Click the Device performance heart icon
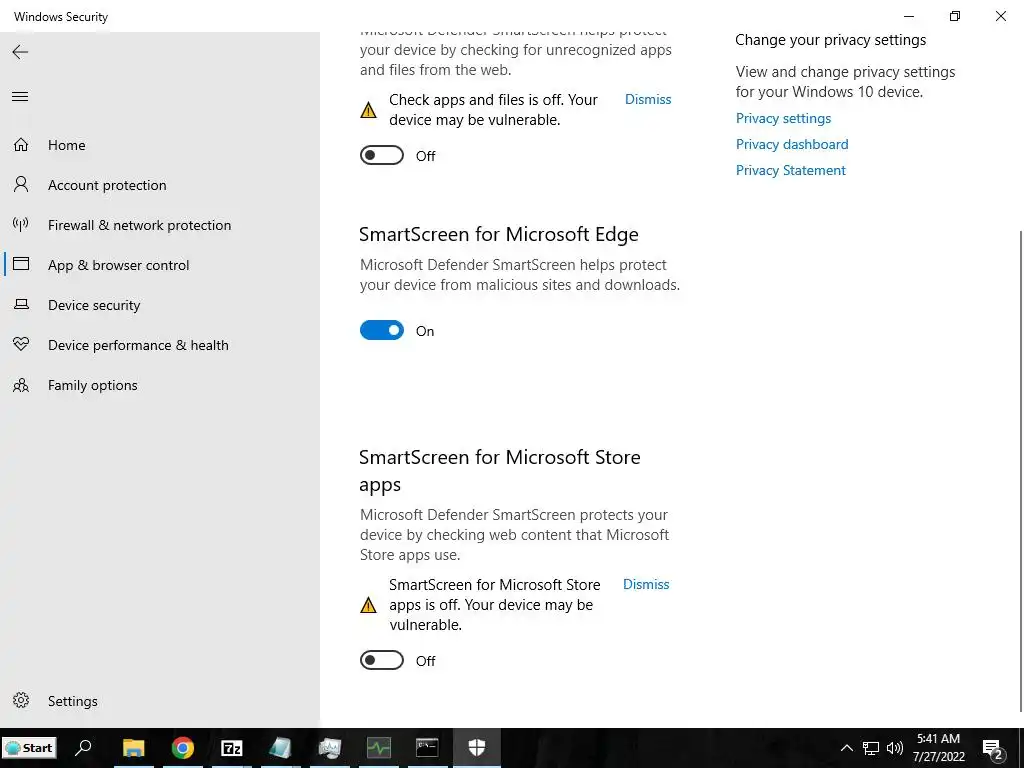 tap(21, 344)
